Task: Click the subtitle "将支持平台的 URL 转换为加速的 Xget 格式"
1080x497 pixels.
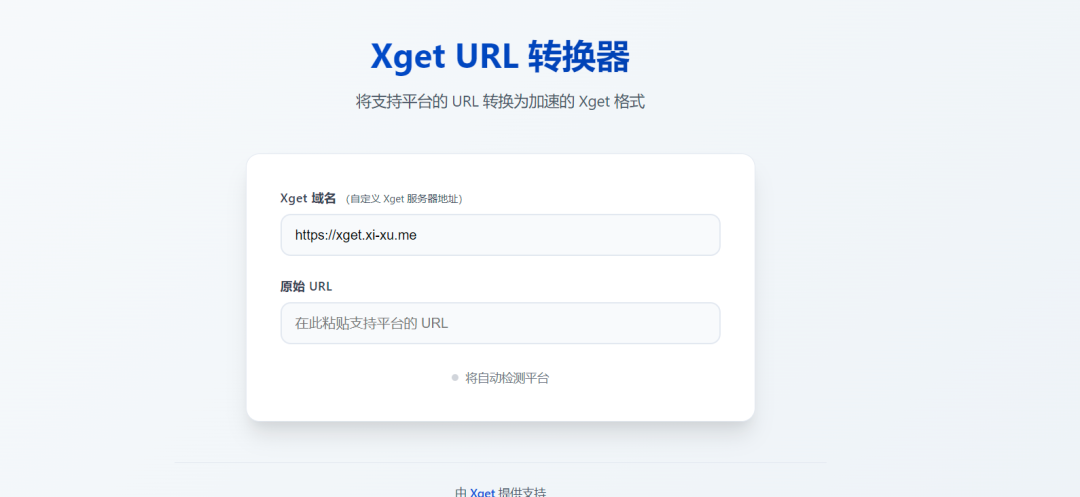Action: [x=500, y=102]
